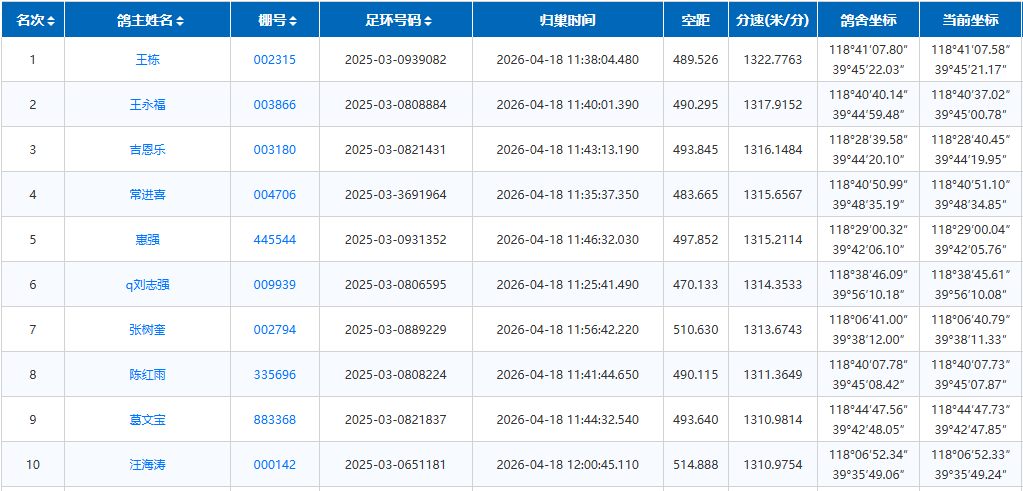Viewport: 1023px width, 491px height.
Task: Open owner link 汪海涛
Action: [x=147, y=465]
